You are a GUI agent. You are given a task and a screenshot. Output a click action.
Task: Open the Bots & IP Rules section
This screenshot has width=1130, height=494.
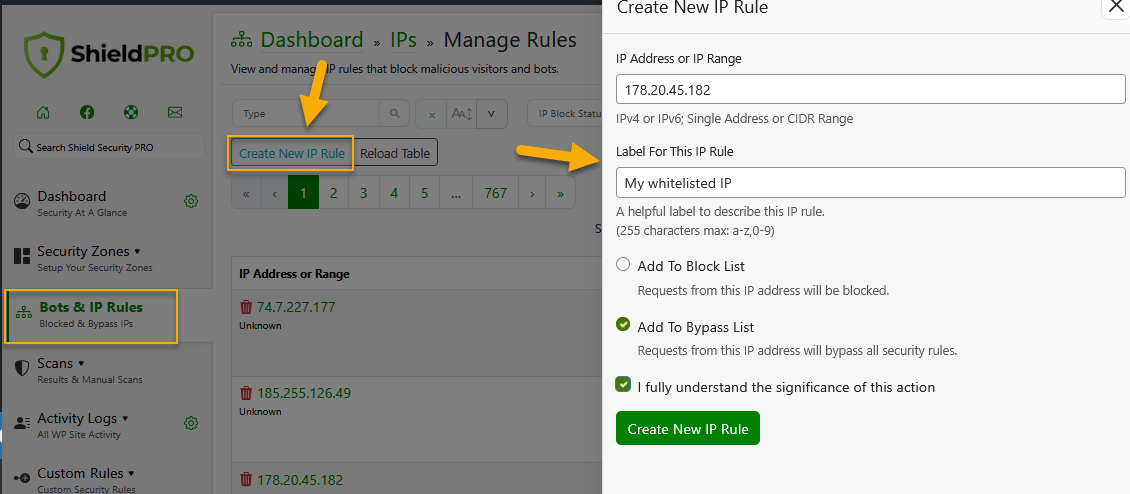91,314
